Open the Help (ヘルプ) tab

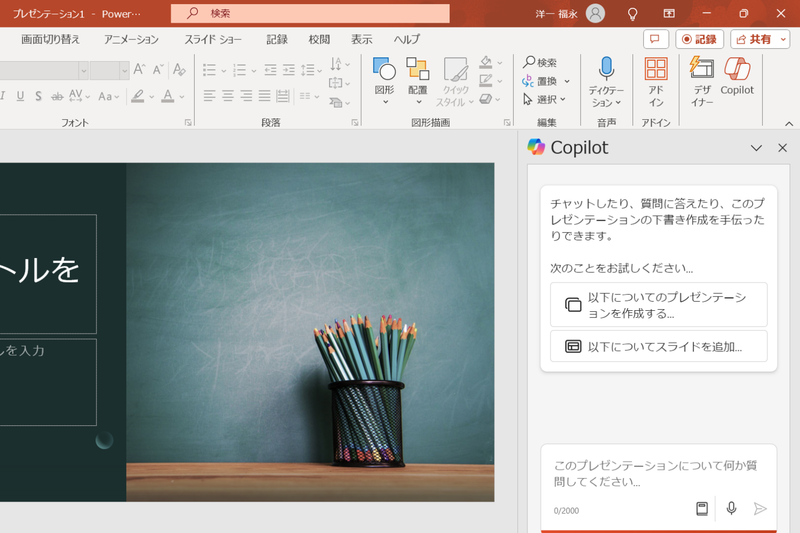point(407,39)
